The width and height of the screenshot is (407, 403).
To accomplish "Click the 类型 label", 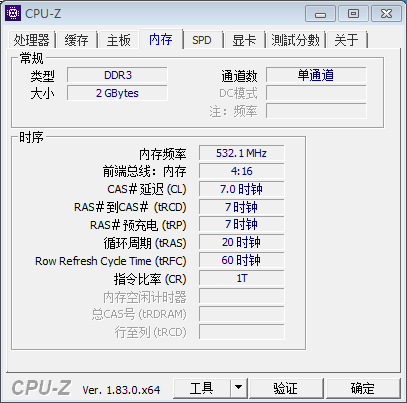I will [42, 76].
